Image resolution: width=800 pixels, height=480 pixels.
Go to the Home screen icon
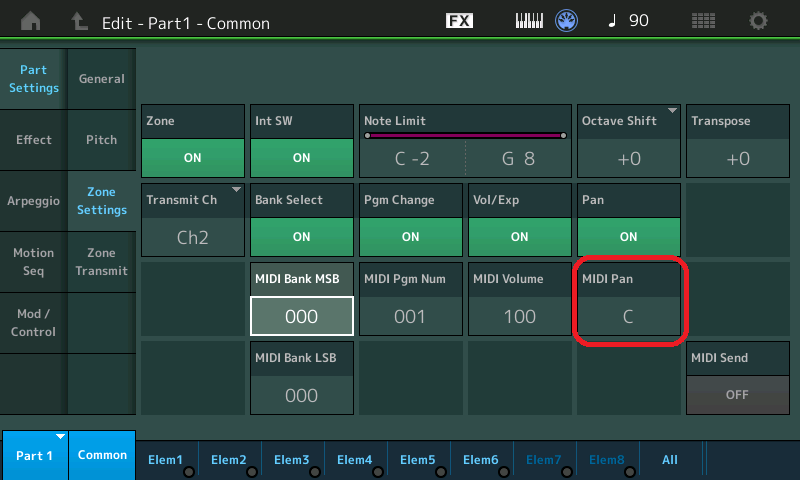31,21
